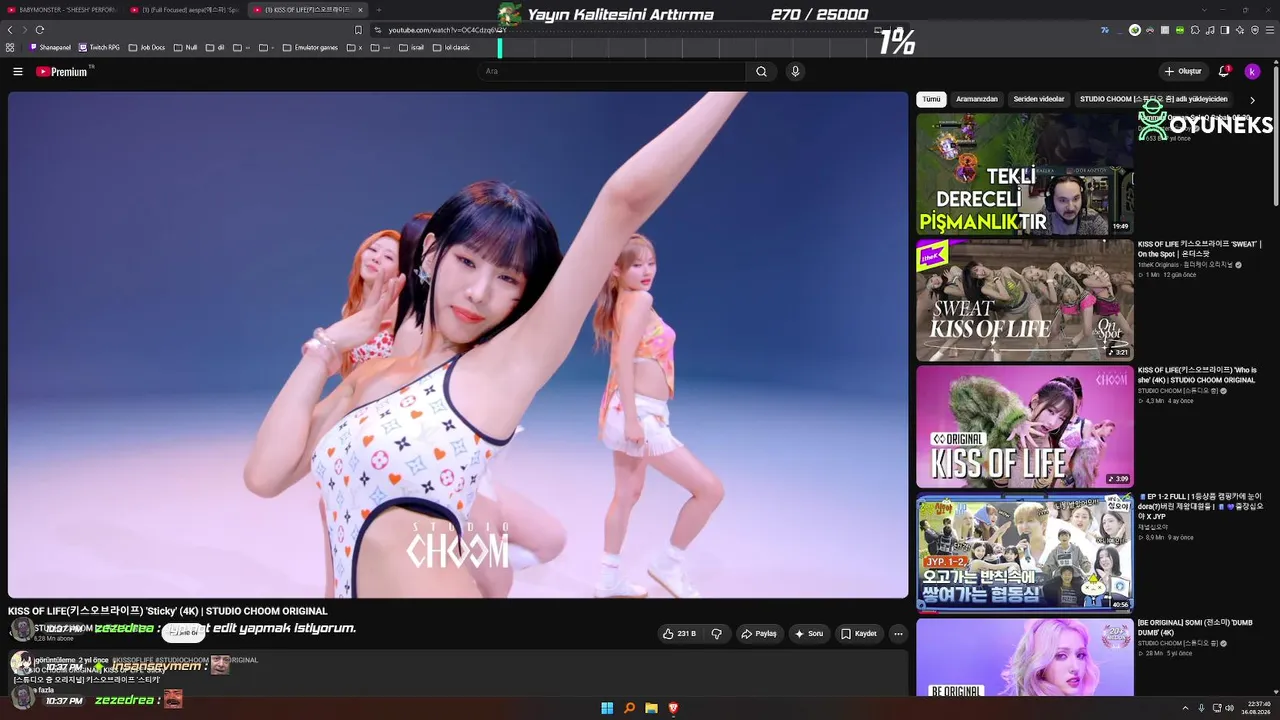Open Tekli Dereceli Pişmanlıktır video thumbnail
The image size is (1280, 720).
[1025, 174]
